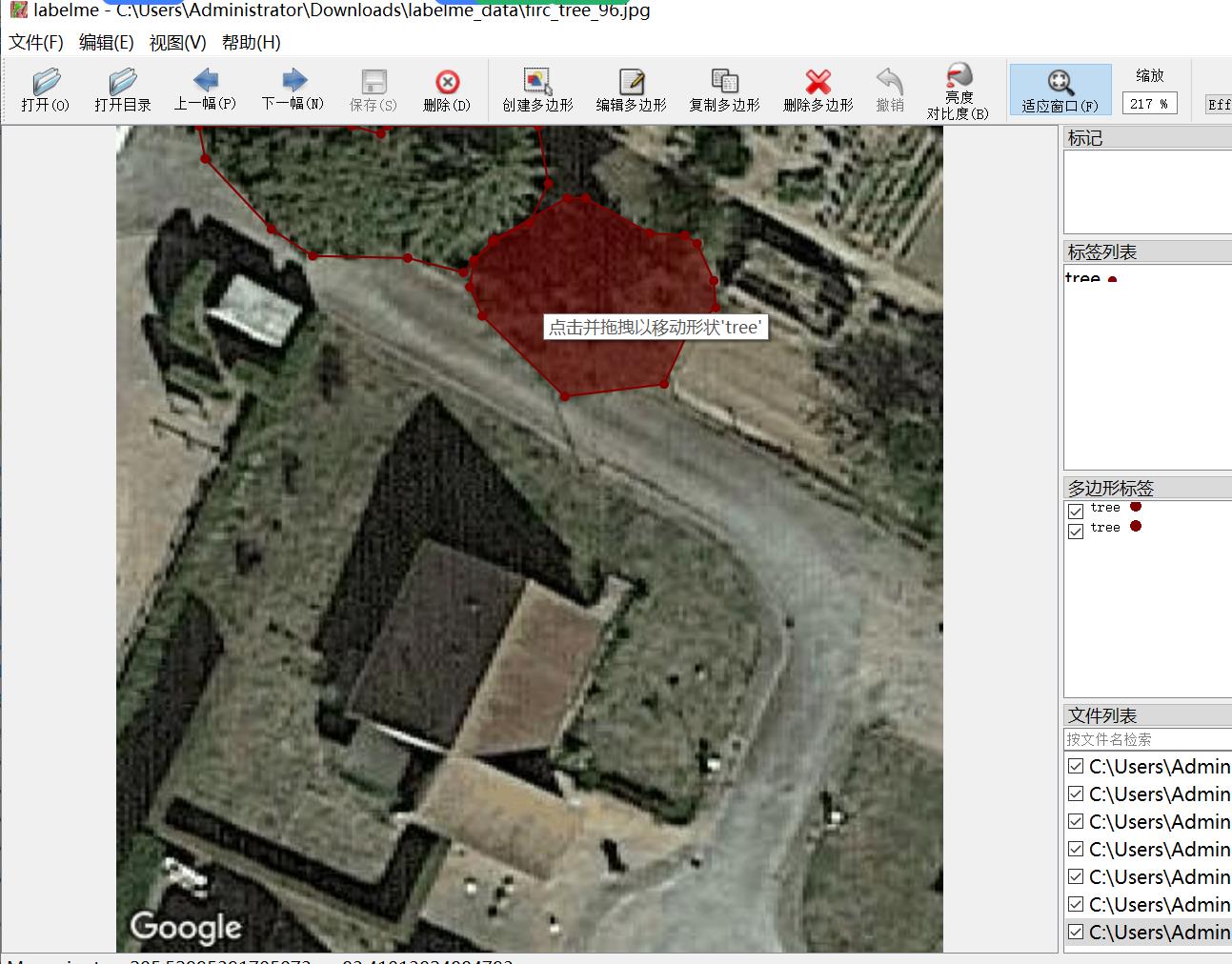Click Fit Window (适应窗口) button
Image resolution: width=1232 pixels, height=964 pixels.
[1060, 90]
